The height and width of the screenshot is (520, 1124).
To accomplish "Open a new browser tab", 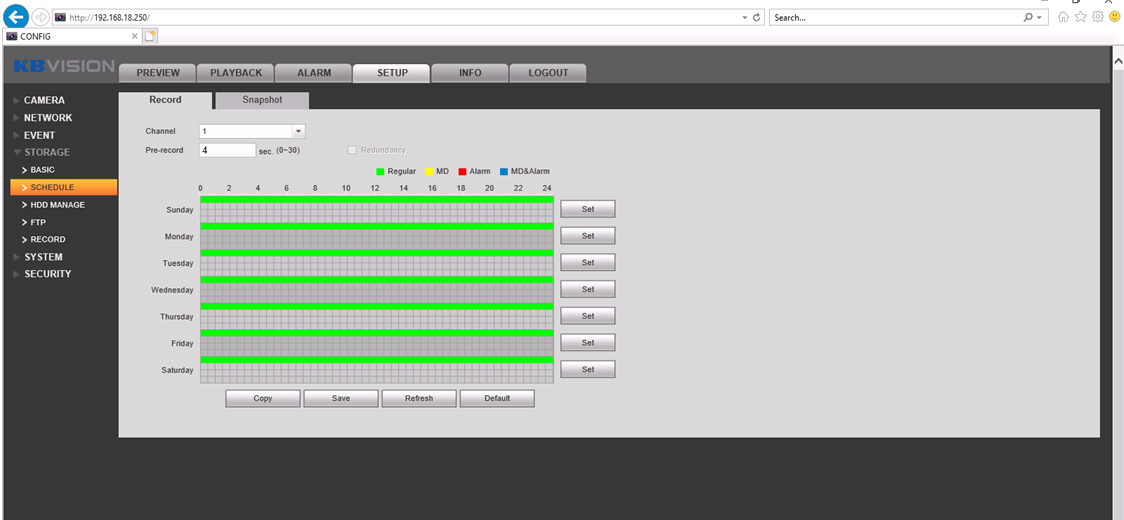I will click(151, 36).
